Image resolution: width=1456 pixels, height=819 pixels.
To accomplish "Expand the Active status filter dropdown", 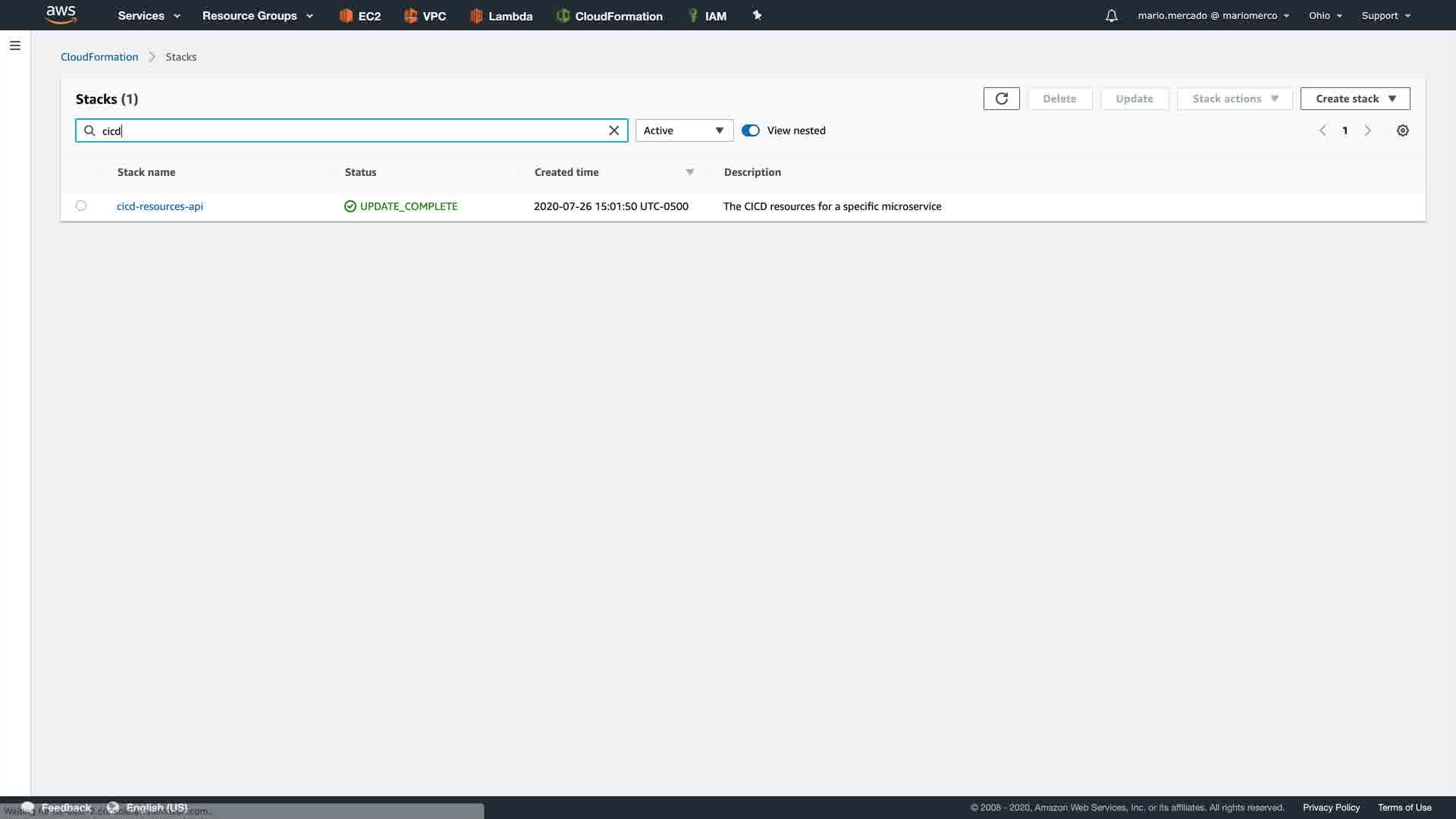I will pos(683,130).
